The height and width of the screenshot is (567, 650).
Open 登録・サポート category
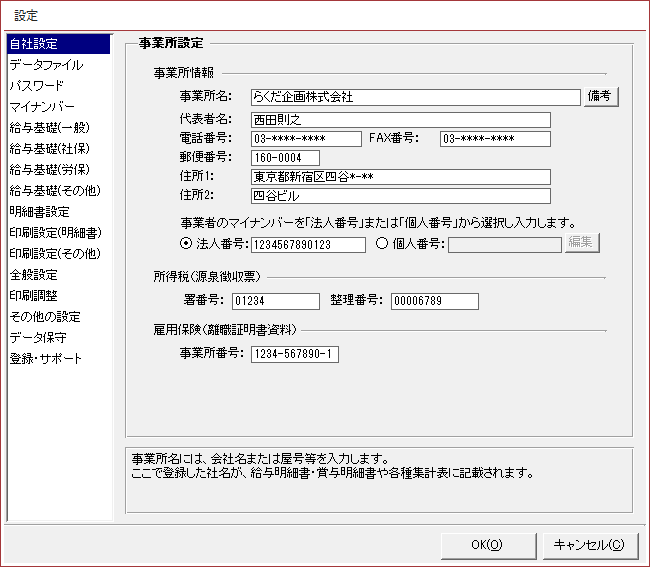[x=46, y=359]
